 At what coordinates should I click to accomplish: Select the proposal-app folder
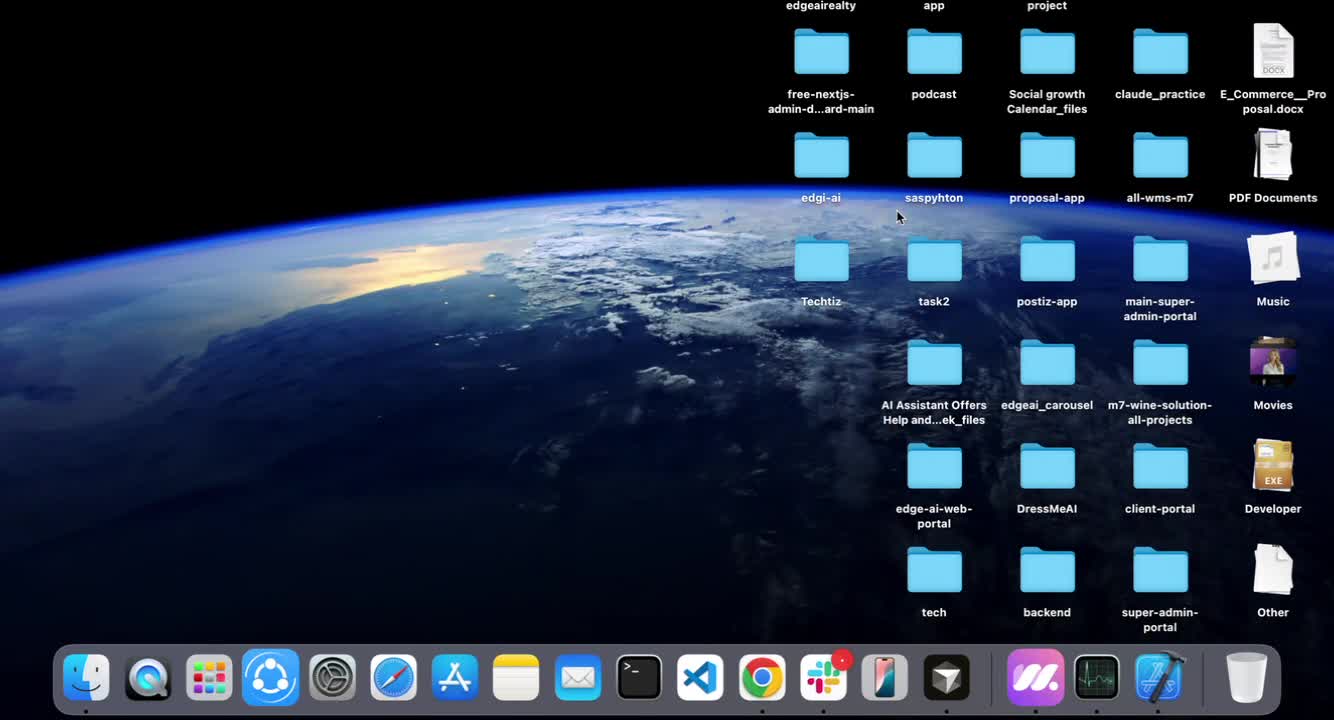click(x=1047, y=156)
